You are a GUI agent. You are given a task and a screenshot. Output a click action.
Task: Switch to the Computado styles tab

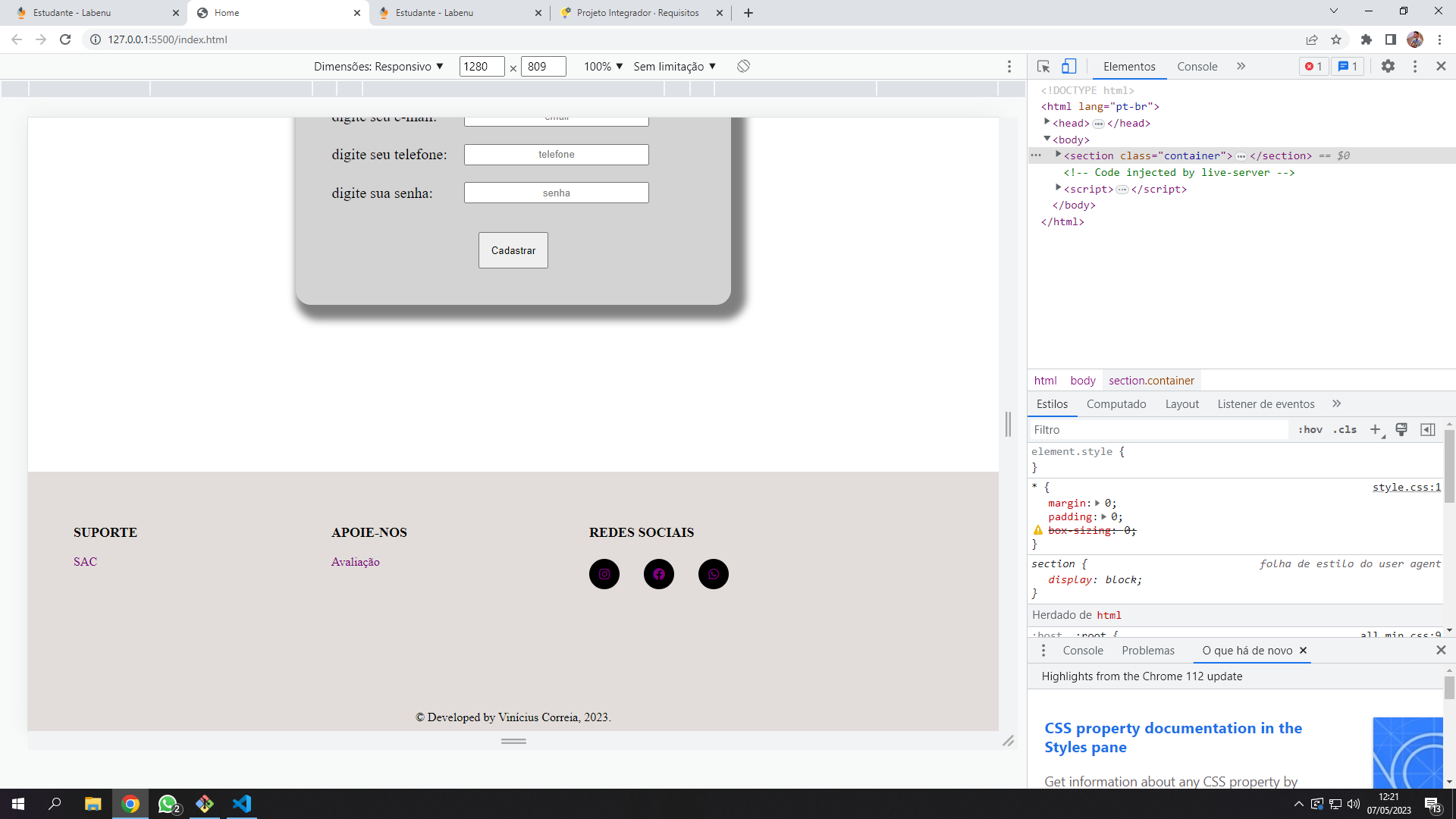[x=1116, y=403]
